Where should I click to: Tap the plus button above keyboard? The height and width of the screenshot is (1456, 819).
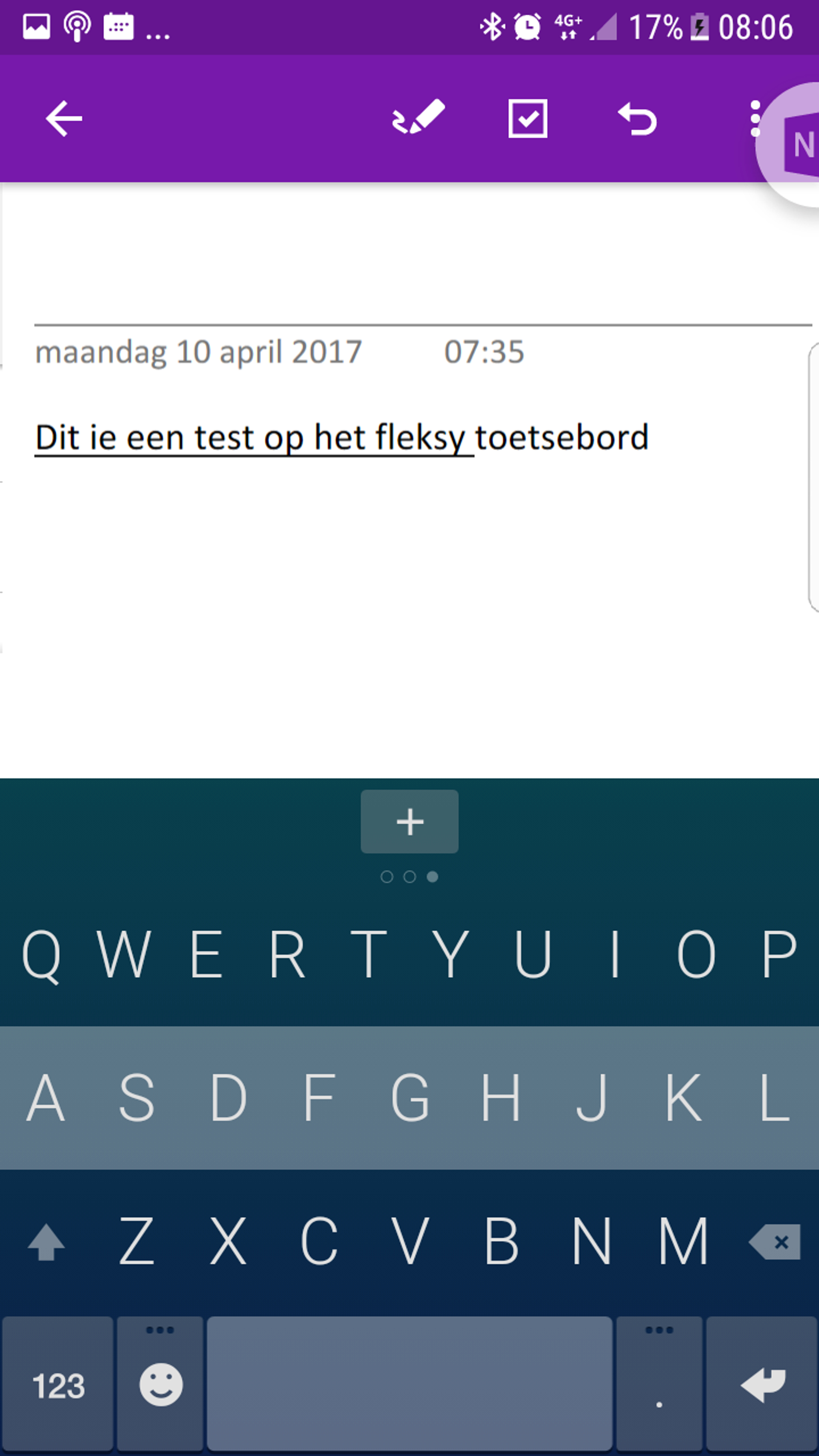pos(409,821)
